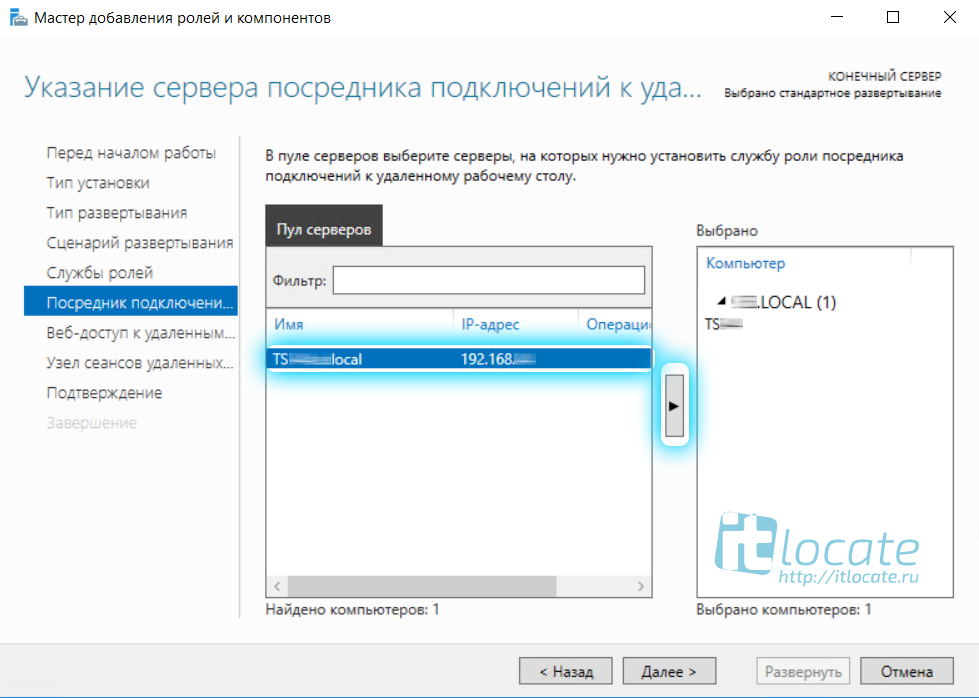
Task: Select the TS server under Выбрано
Action: (724, 324)
